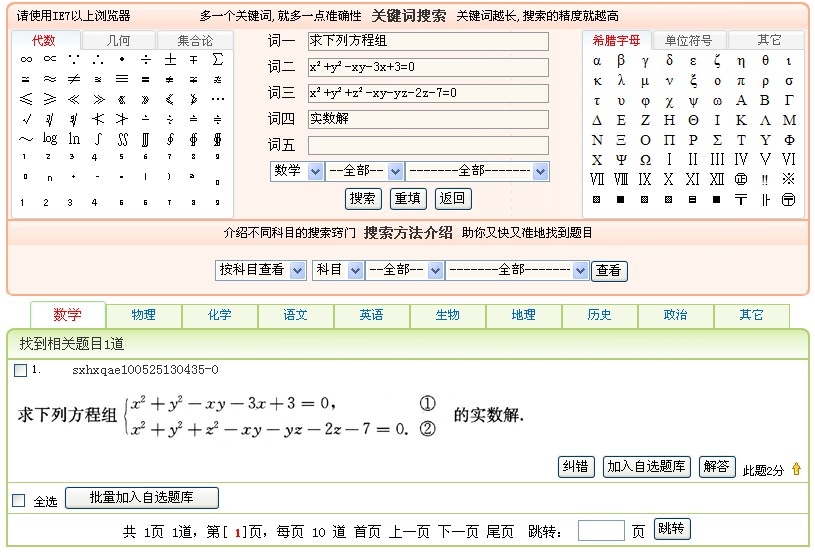Screen dimensions: 815x552
Task: Insert the log function symbol
Action: point(50,139)
